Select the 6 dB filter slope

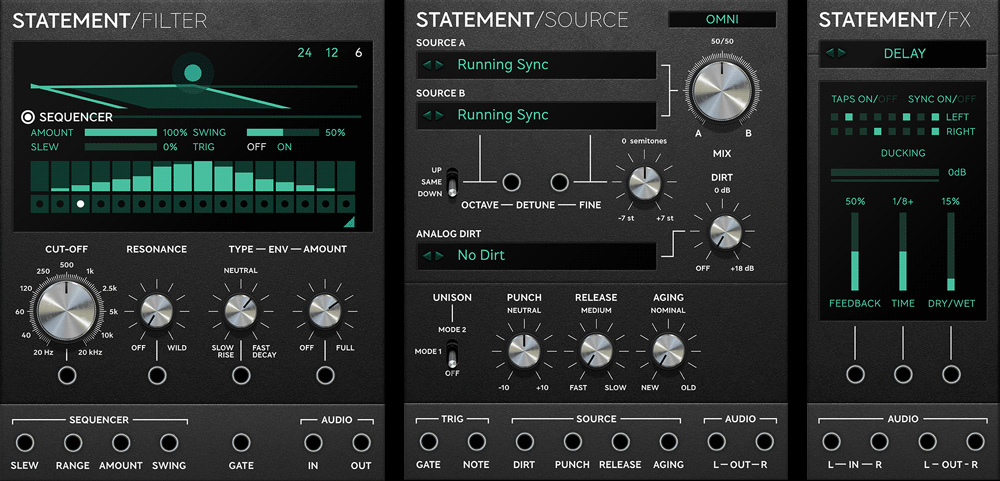coord(358,53)
